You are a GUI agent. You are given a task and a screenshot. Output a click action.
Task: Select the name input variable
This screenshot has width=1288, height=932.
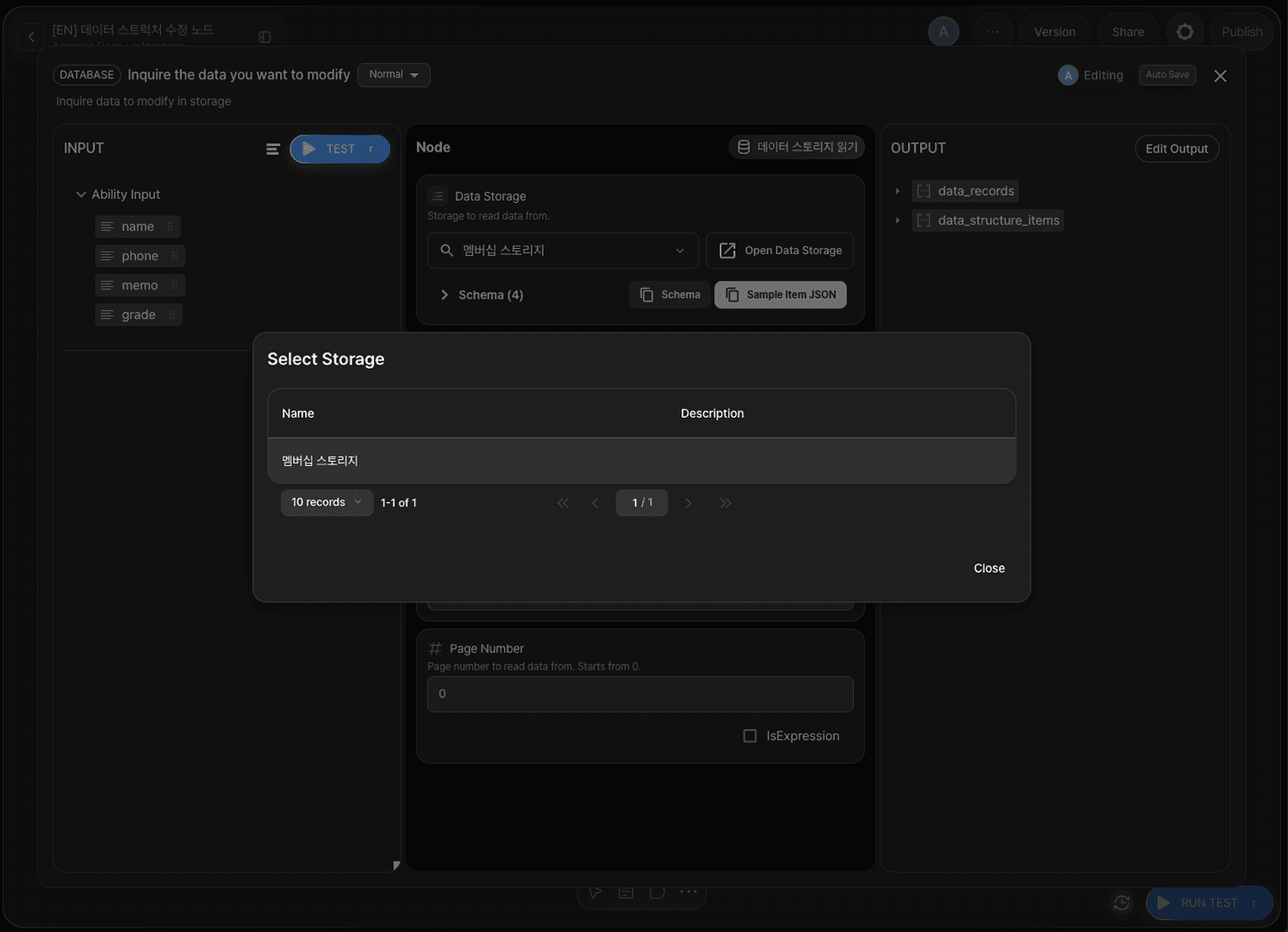(138, 227)
